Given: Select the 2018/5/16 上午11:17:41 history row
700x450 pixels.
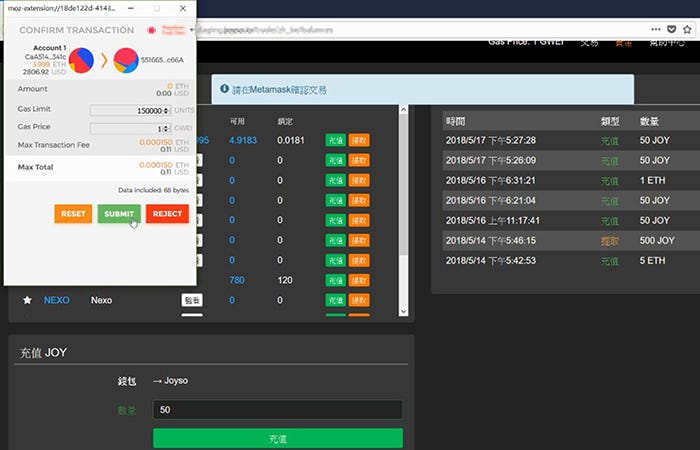Looking at the screenshot, I should pyautogui.click(x=571, y=221).
